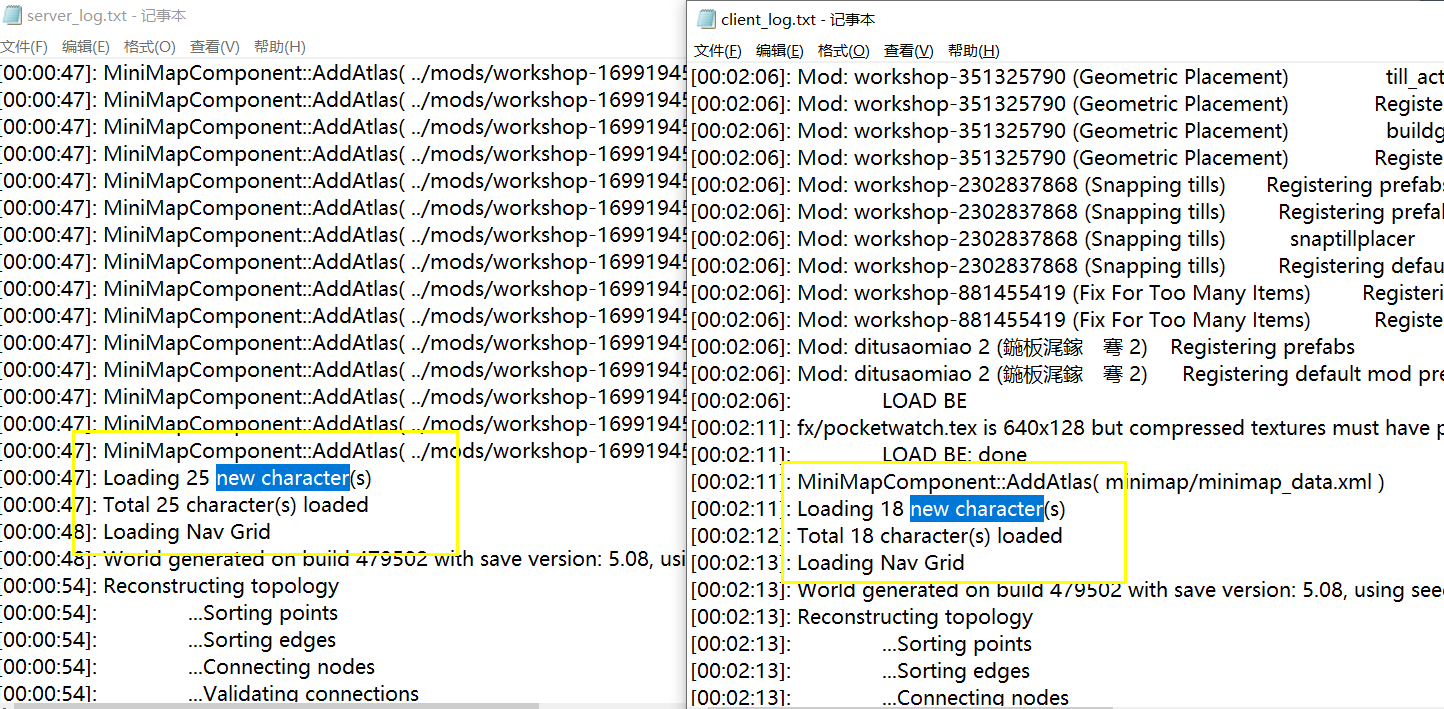Click Geometric Placement line ending 'buildg'

tap(1068, 131)
